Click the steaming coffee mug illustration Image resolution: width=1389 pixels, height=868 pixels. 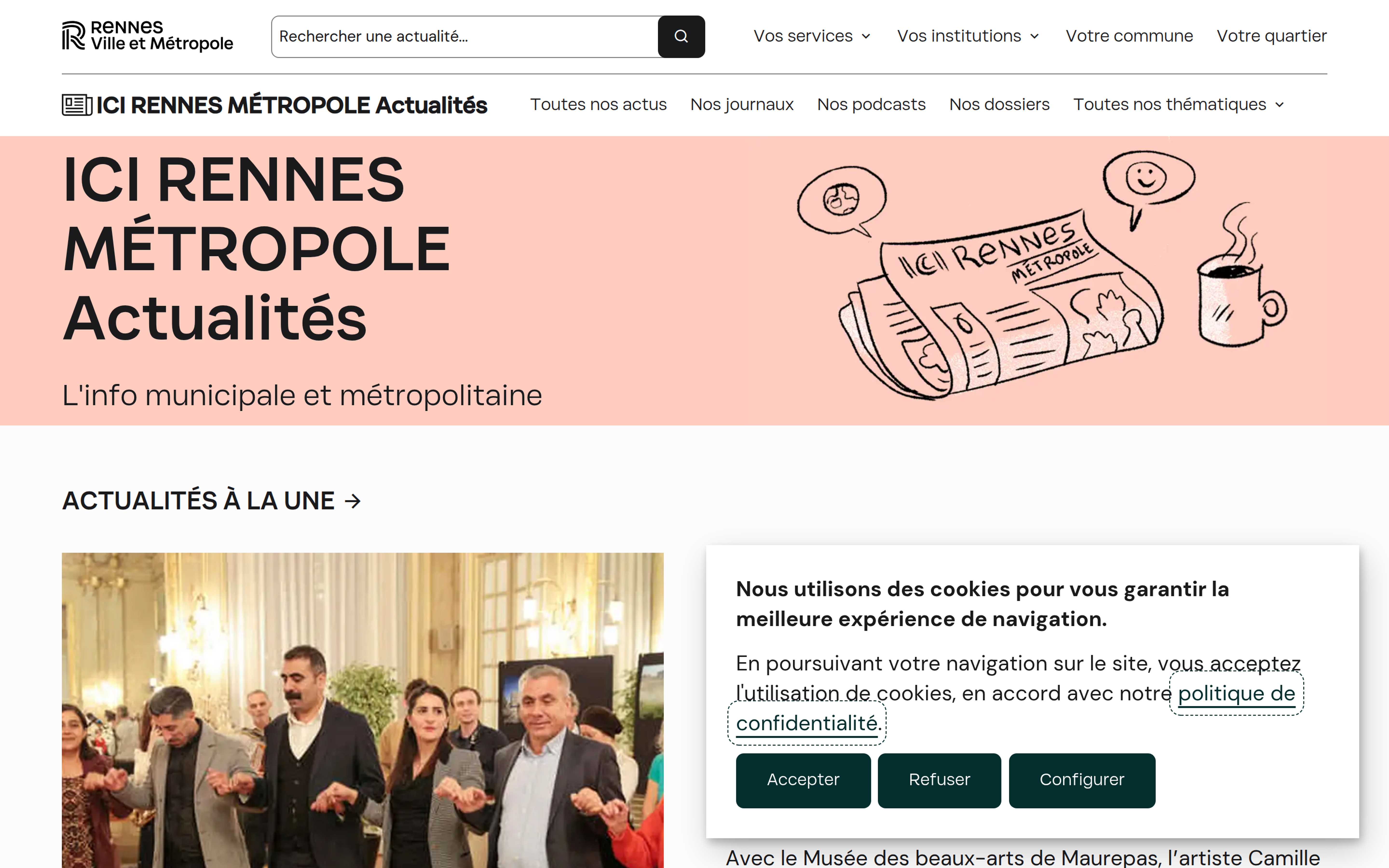tap(1240, 276)
